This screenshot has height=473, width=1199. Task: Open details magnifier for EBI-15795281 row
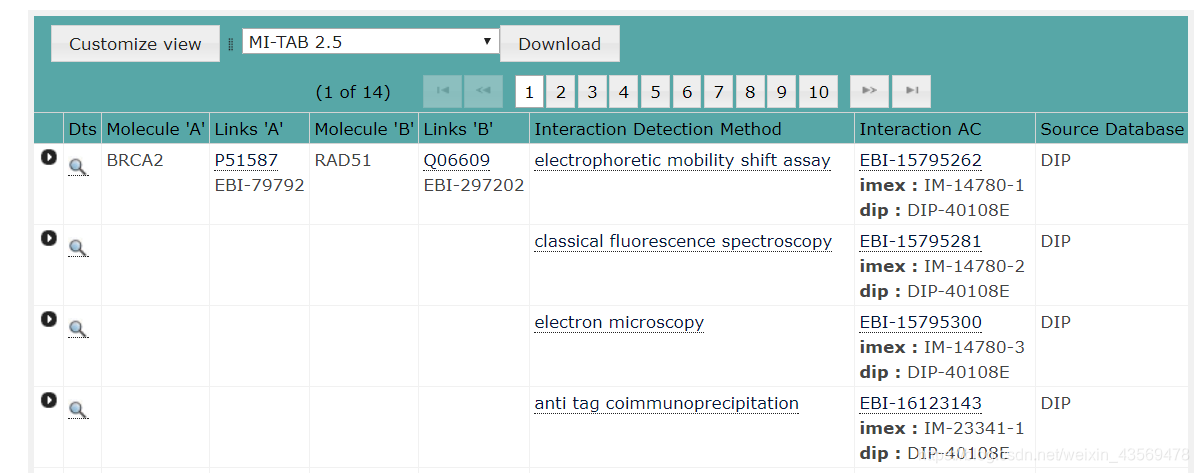pyautogui.click(x=77, y=248)
